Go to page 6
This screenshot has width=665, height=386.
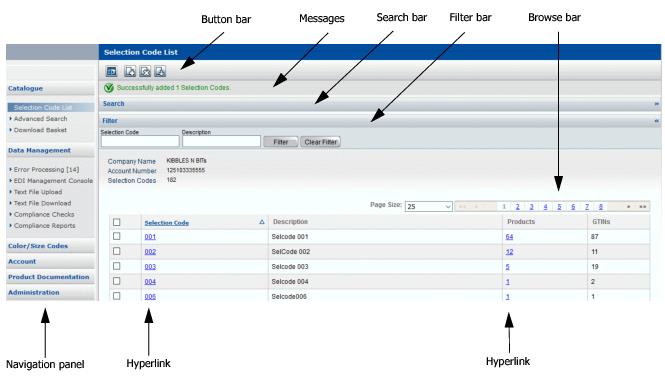pos(573,207)
